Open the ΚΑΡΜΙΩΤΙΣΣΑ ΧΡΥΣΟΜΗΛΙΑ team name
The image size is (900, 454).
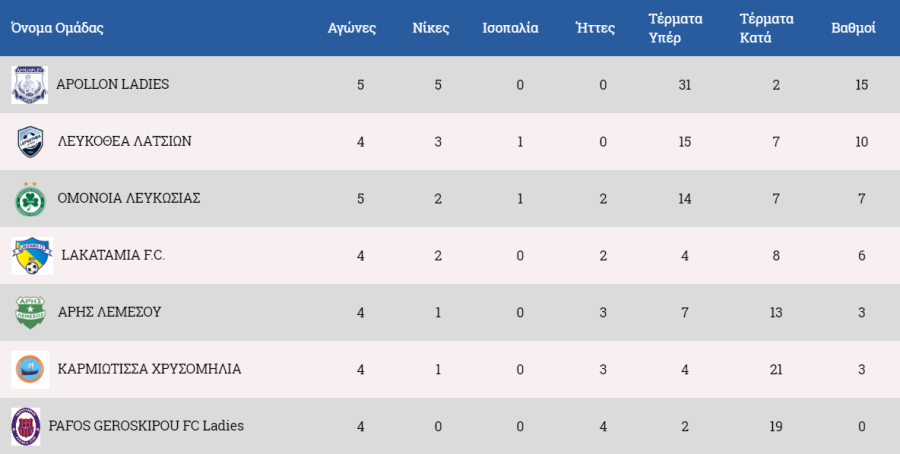[x=149, y=368]
